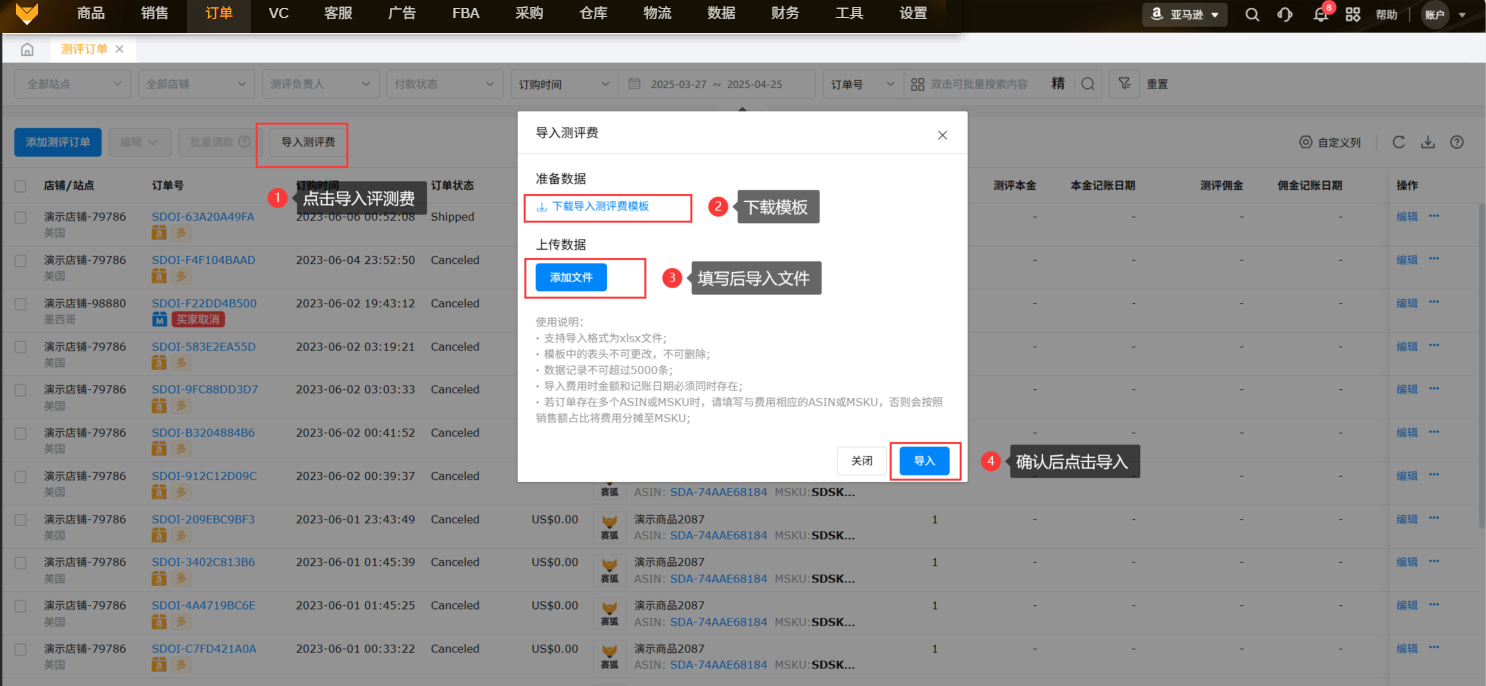The height and width of the screenshot is (686, 1486).
Task: Go to the home tab icon
Action: (27, 49)
